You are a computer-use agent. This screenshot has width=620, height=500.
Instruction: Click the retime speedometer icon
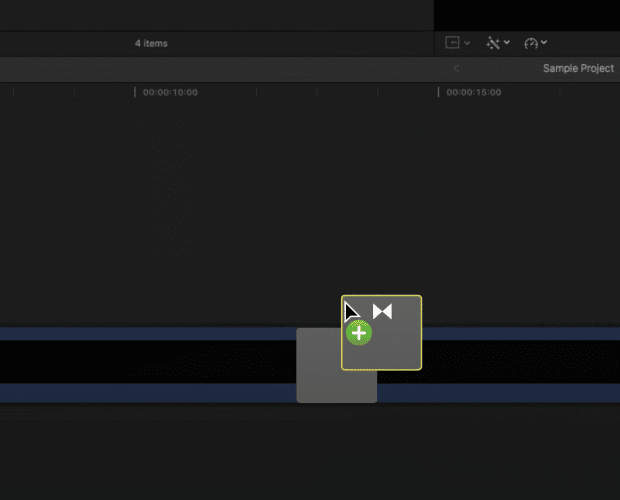(531, 43)
